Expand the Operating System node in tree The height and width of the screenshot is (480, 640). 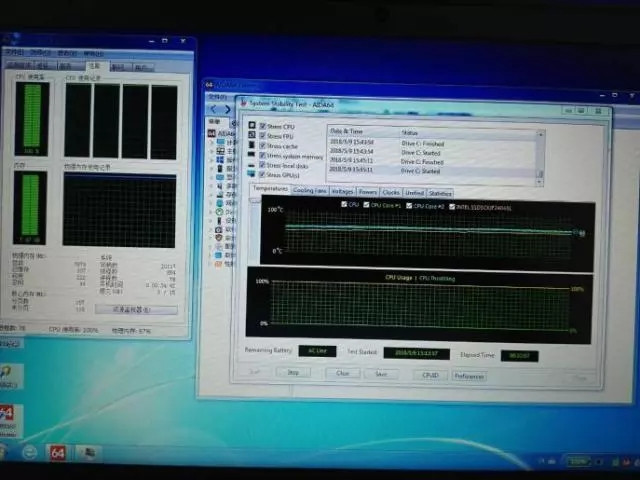pyautogui.click(x=212, y=160)
